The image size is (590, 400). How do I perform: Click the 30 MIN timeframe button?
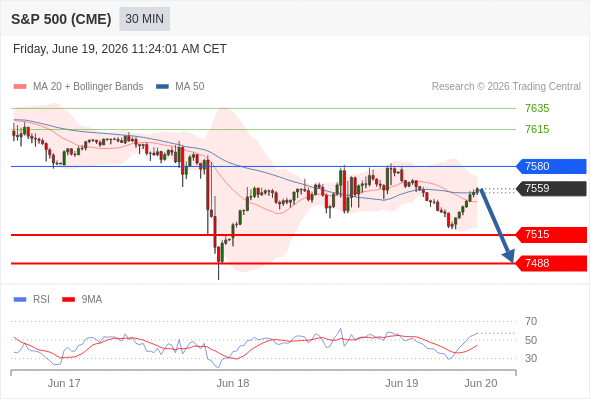pos(144,19)
